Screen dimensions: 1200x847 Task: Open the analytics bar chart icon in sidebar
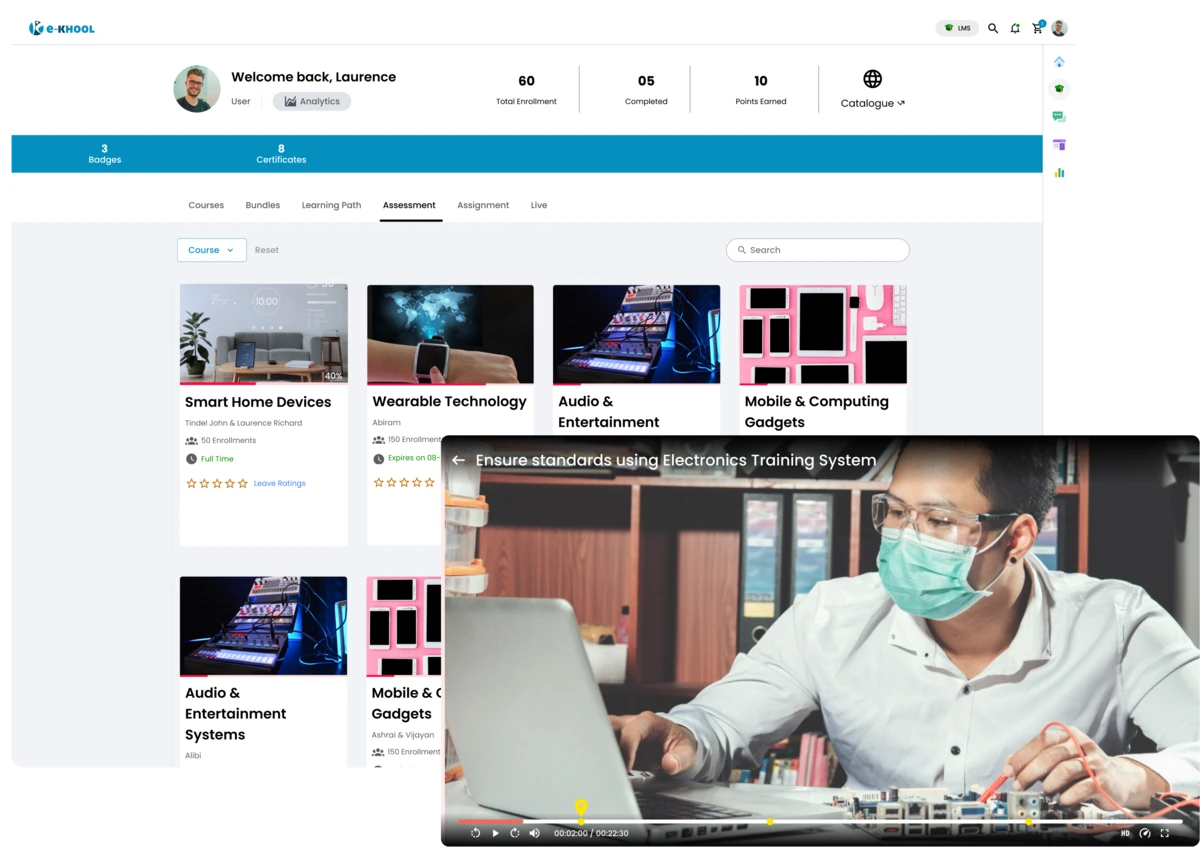(x=1059, y=172)
